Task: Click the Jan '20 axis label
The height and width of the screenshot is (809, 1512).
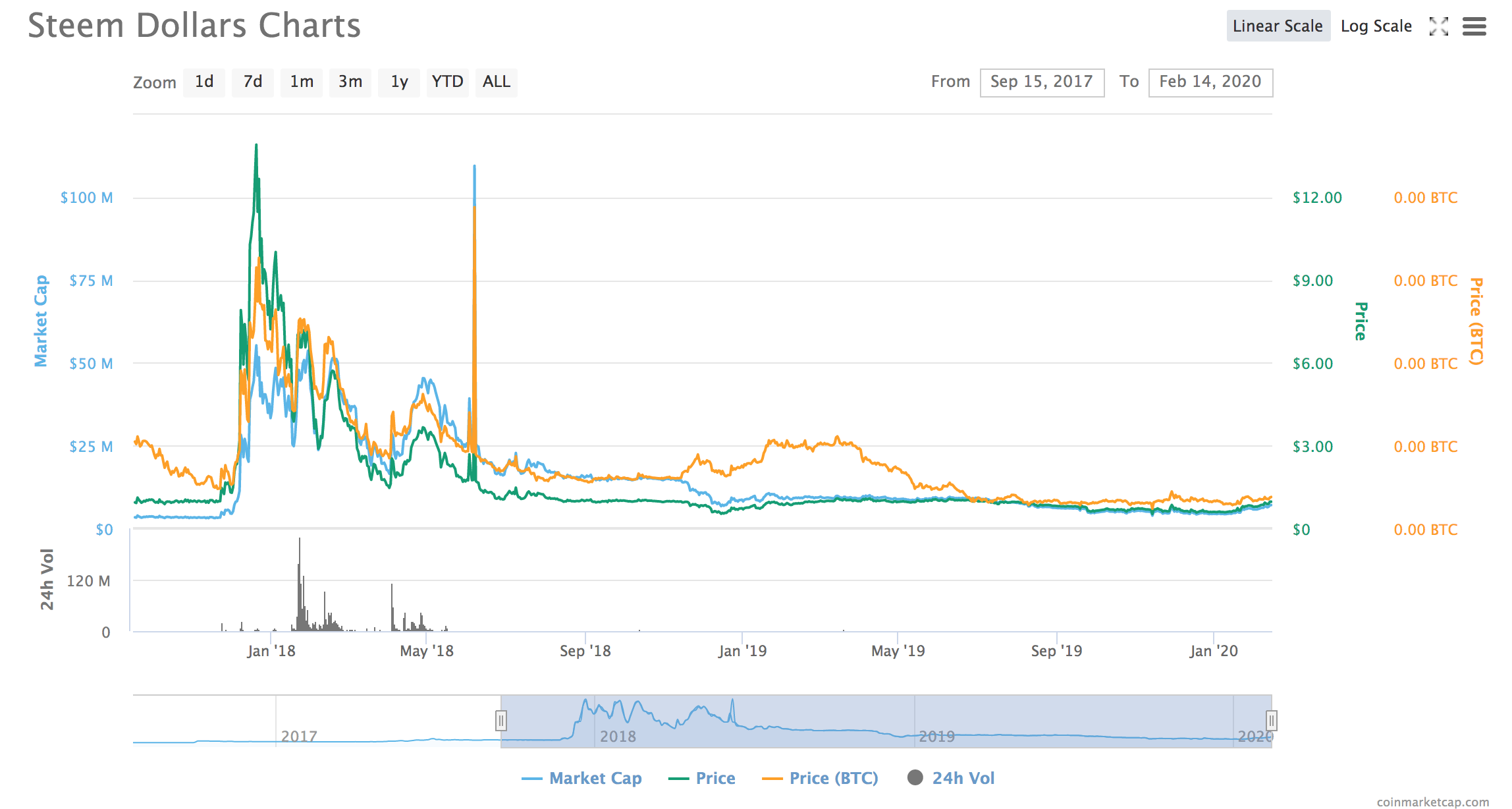Action: pos(1214,651)
